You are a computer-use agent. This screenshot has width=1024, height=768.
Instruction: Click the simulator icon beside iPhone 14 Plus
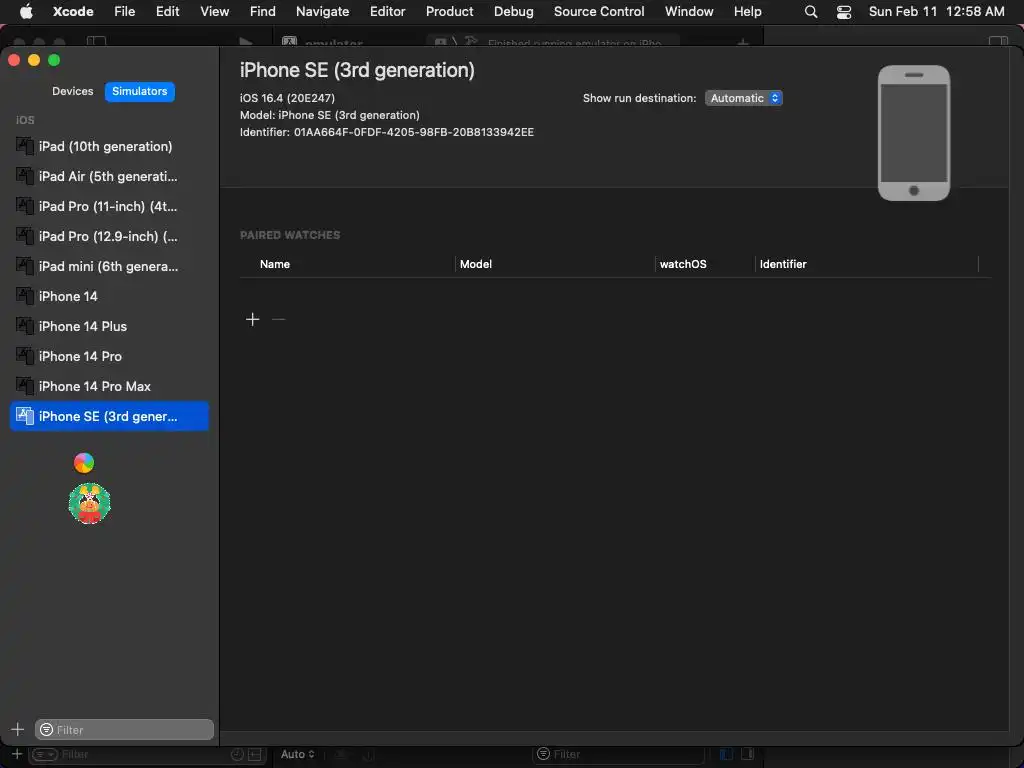tap(25, 326)
